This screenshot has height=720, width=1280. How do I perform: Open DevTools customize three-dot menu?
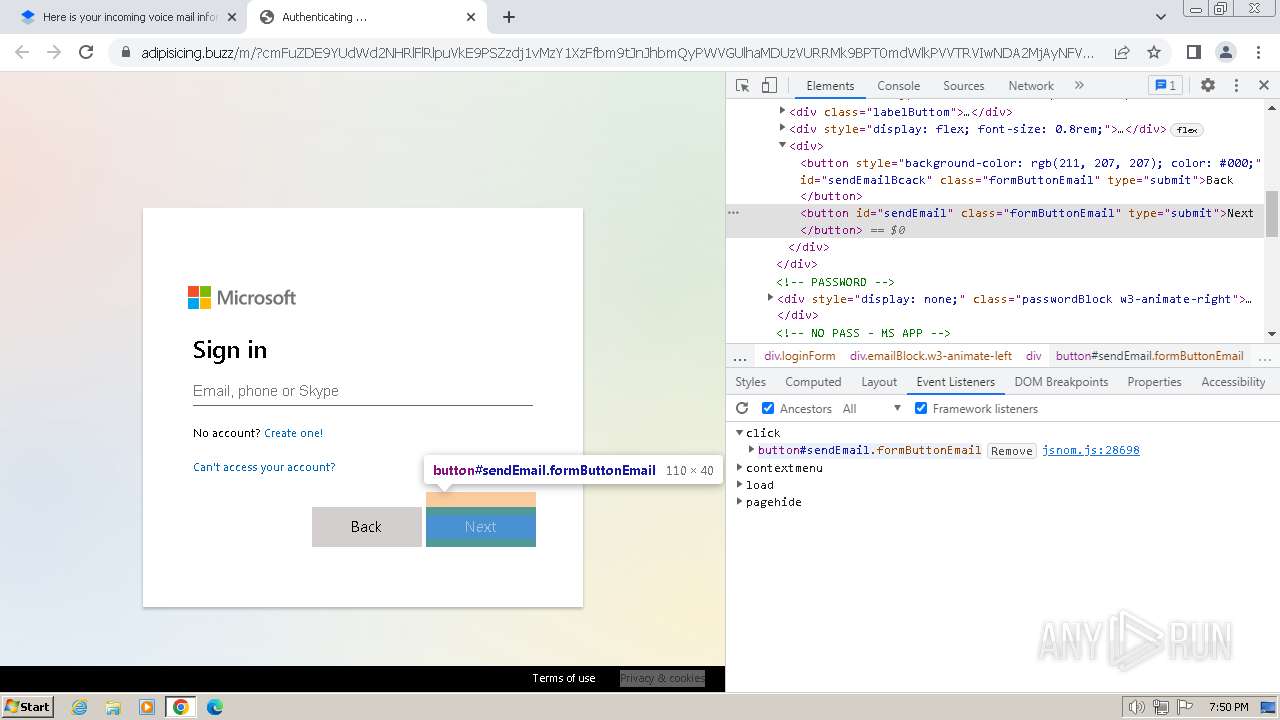pos(1236,86)
